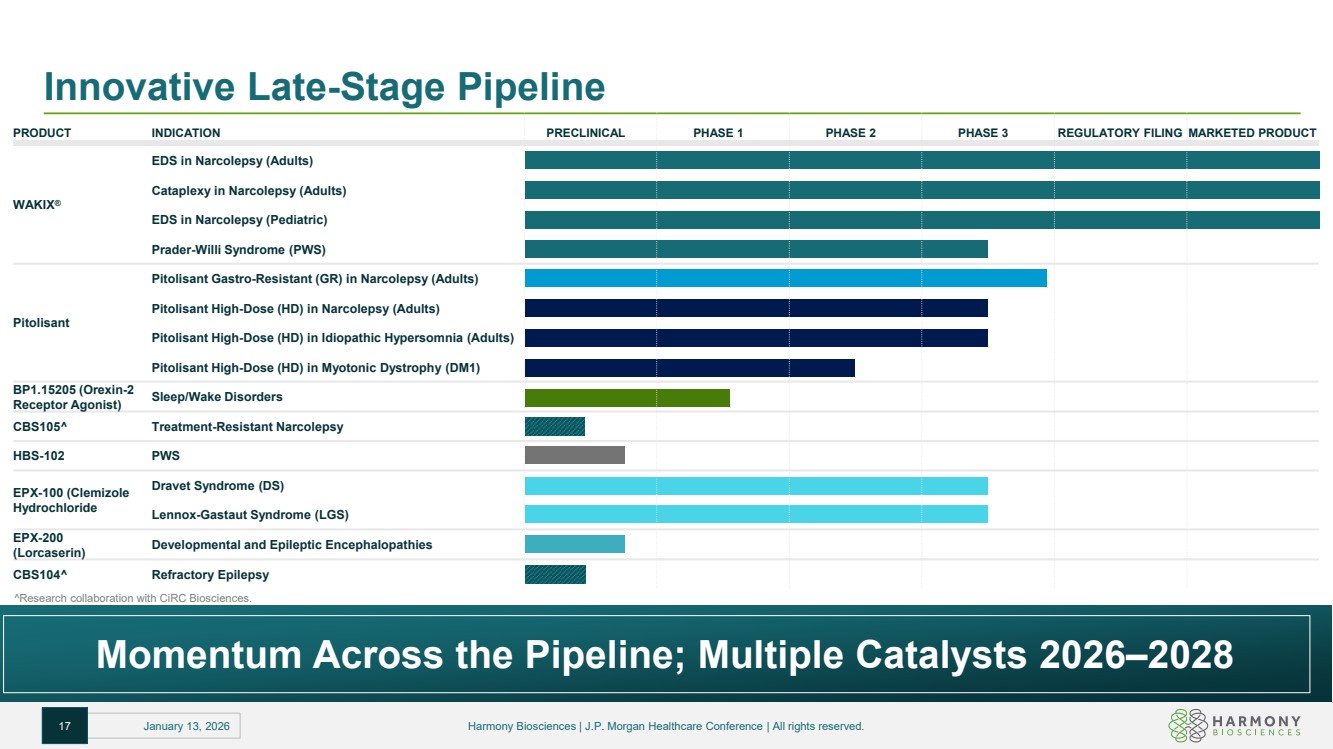Screen dimensions: 1333x749
Task: Click the Prader-Willi Syndrome (PWS) indication
Action: 238,250
